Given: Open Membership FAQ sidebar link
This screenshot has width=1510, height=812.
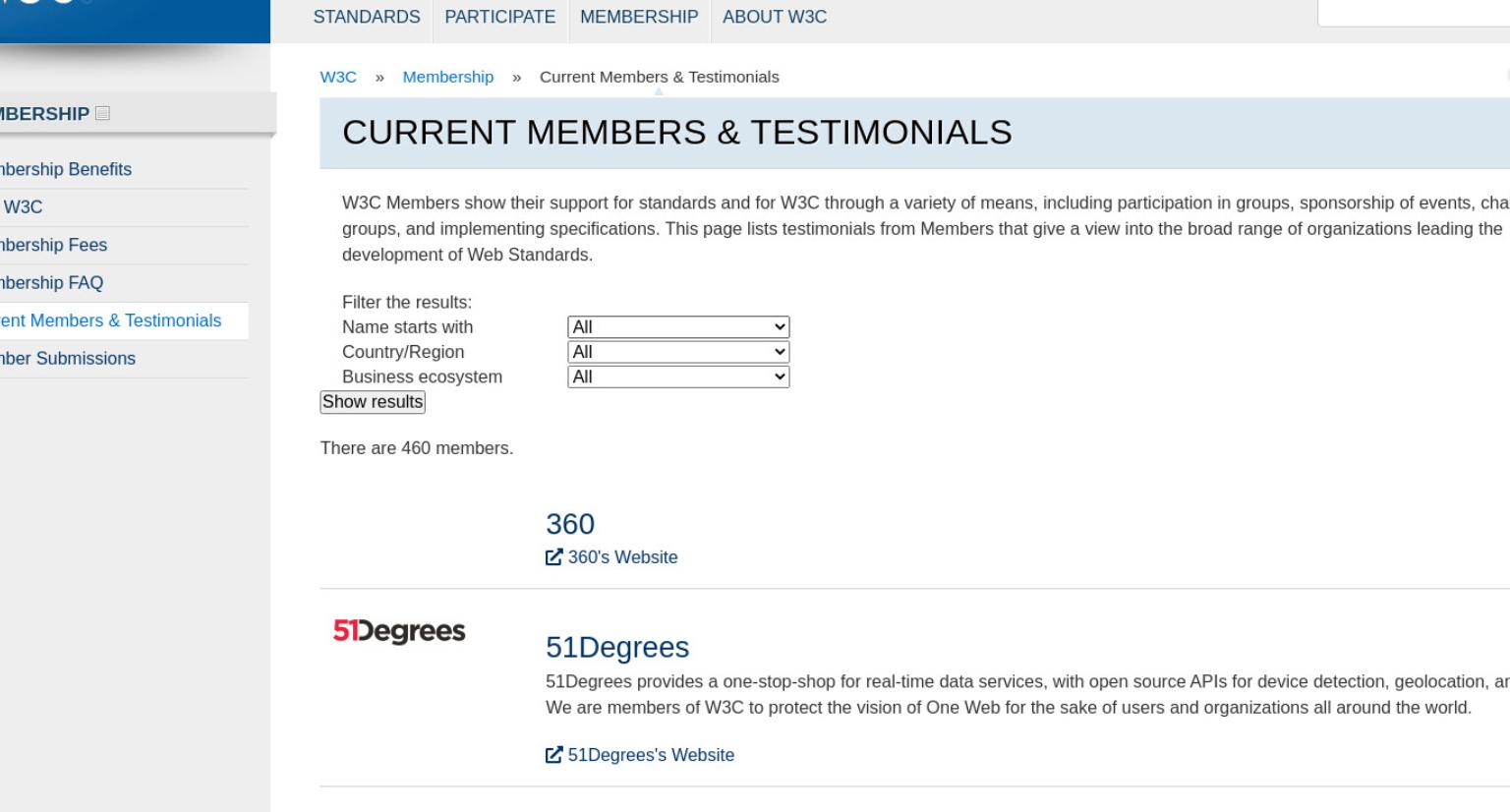Looking at the screenshot, I should point(52,283).
